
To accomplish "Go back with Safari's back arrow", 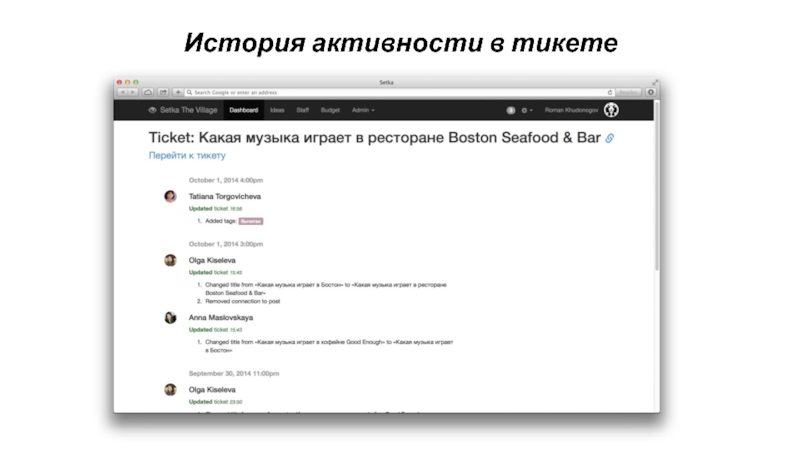I will tap(122, 92).
